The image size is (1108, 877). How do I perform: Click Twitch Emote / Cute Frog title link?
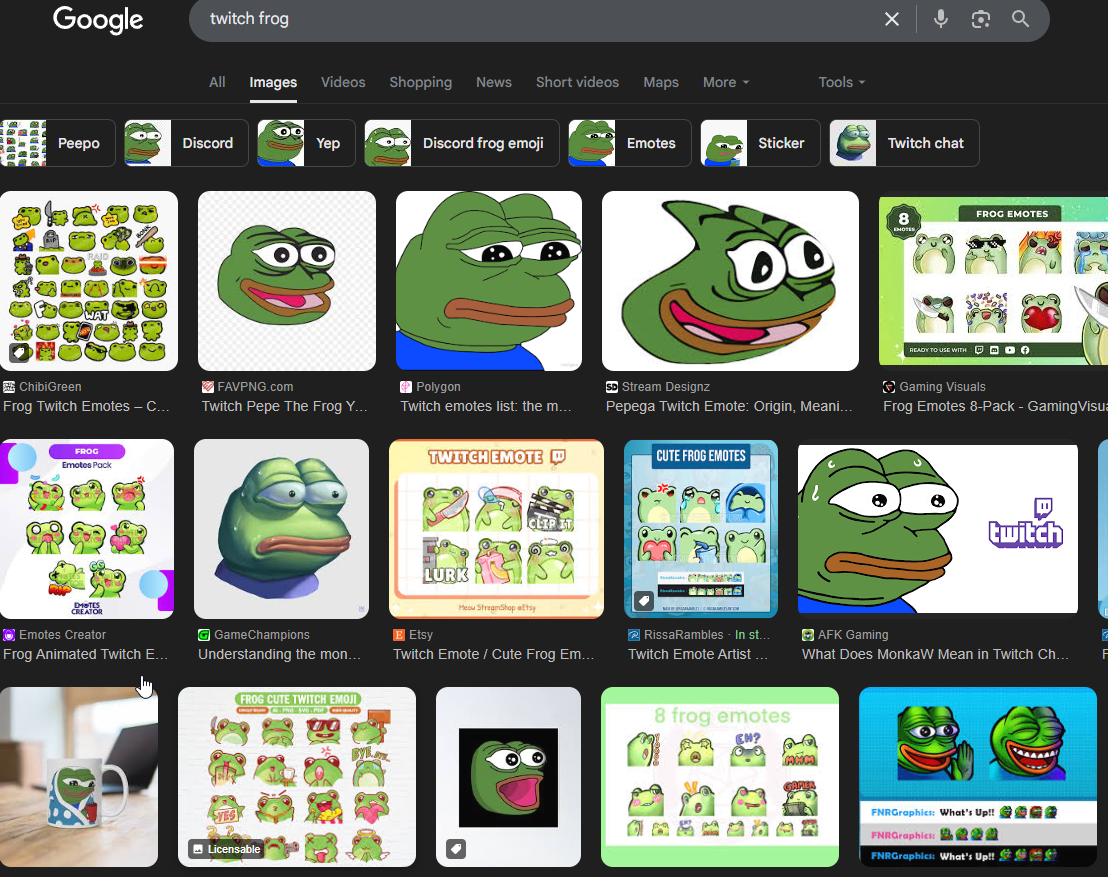coord(493,654)
